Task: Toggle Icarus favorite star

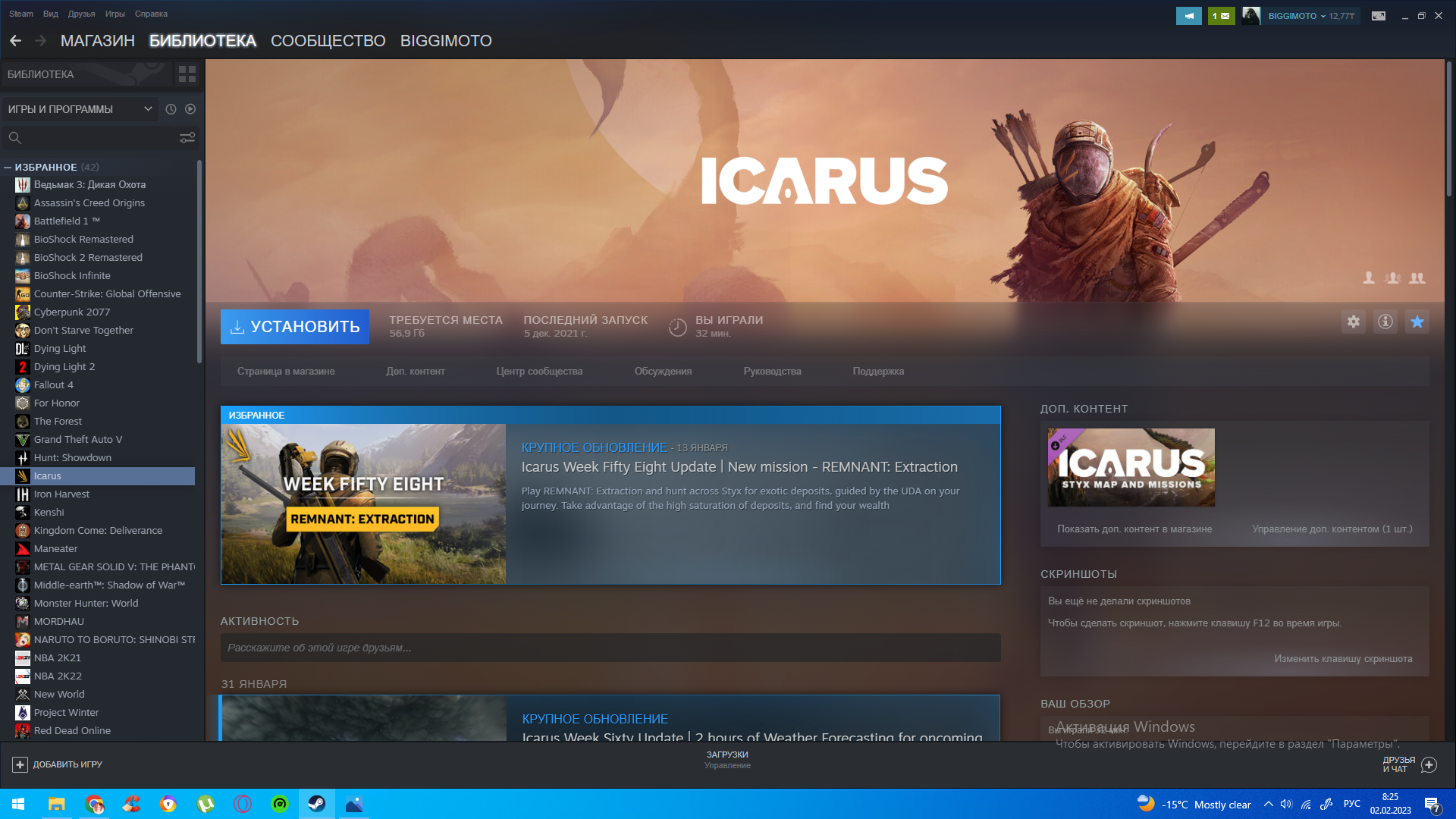Action: [x=1417, y=322]
